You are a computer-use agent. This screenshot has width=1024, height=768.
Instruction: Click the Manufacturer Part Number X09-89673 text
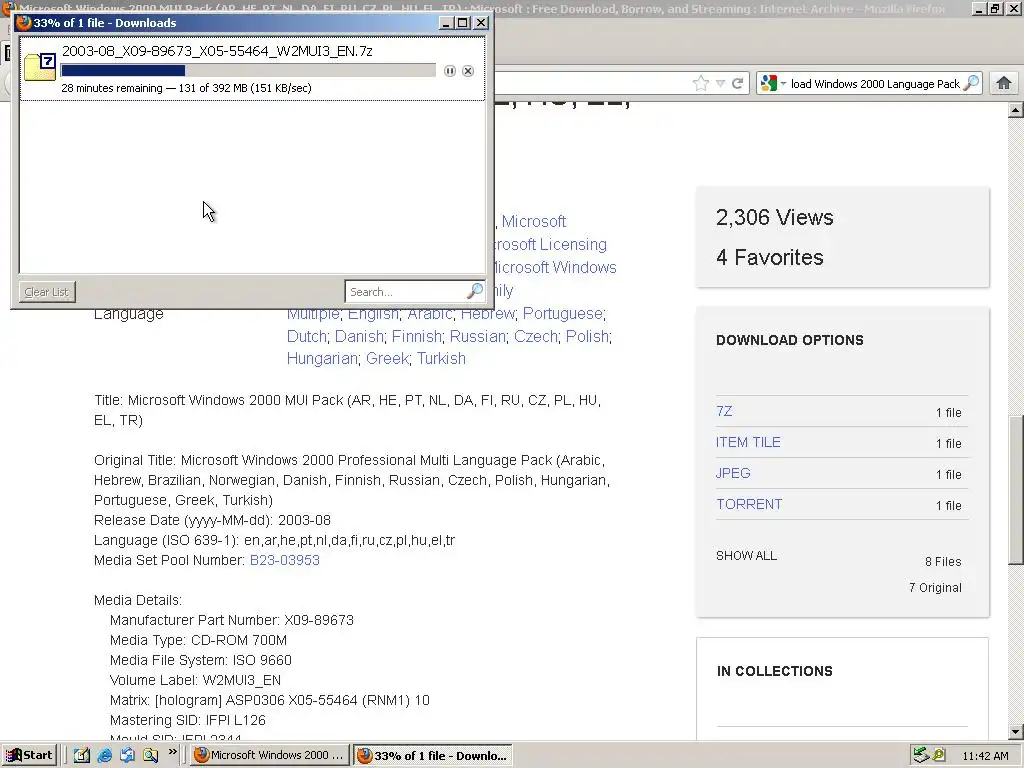[232, 620]
